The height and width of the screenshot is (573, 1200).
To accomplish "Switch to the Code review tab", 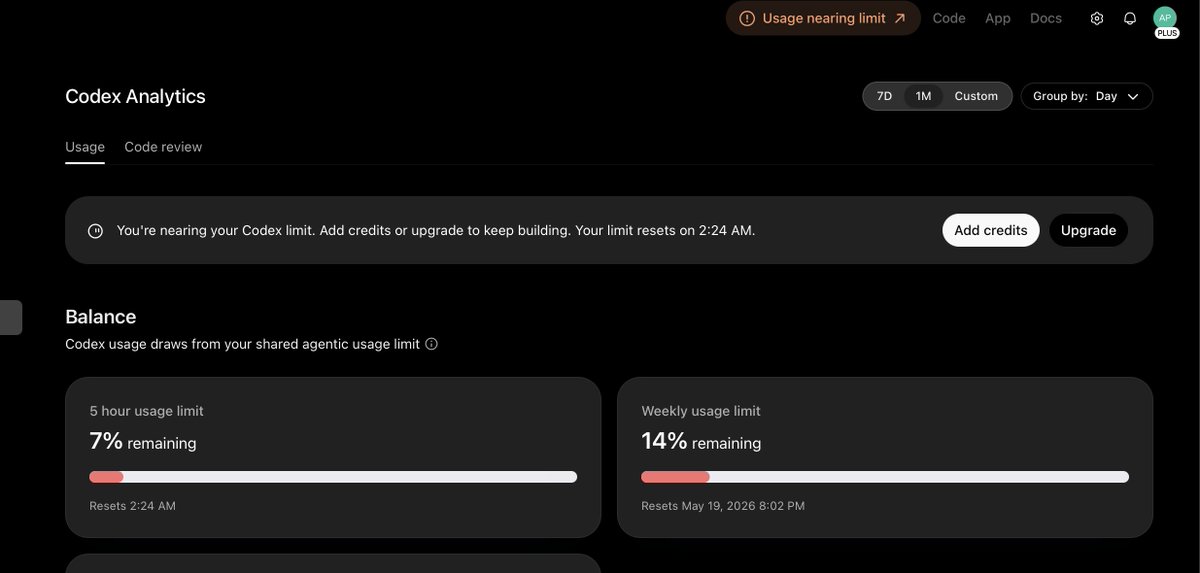I will click(163, 147).
